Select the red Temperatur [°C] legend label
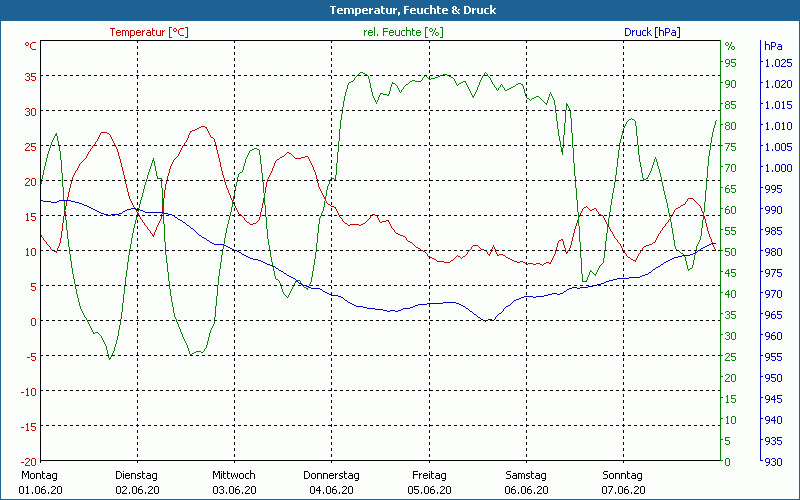Image resolution: width=800 pixels, height=500 pixels. (x=149, y=32)
